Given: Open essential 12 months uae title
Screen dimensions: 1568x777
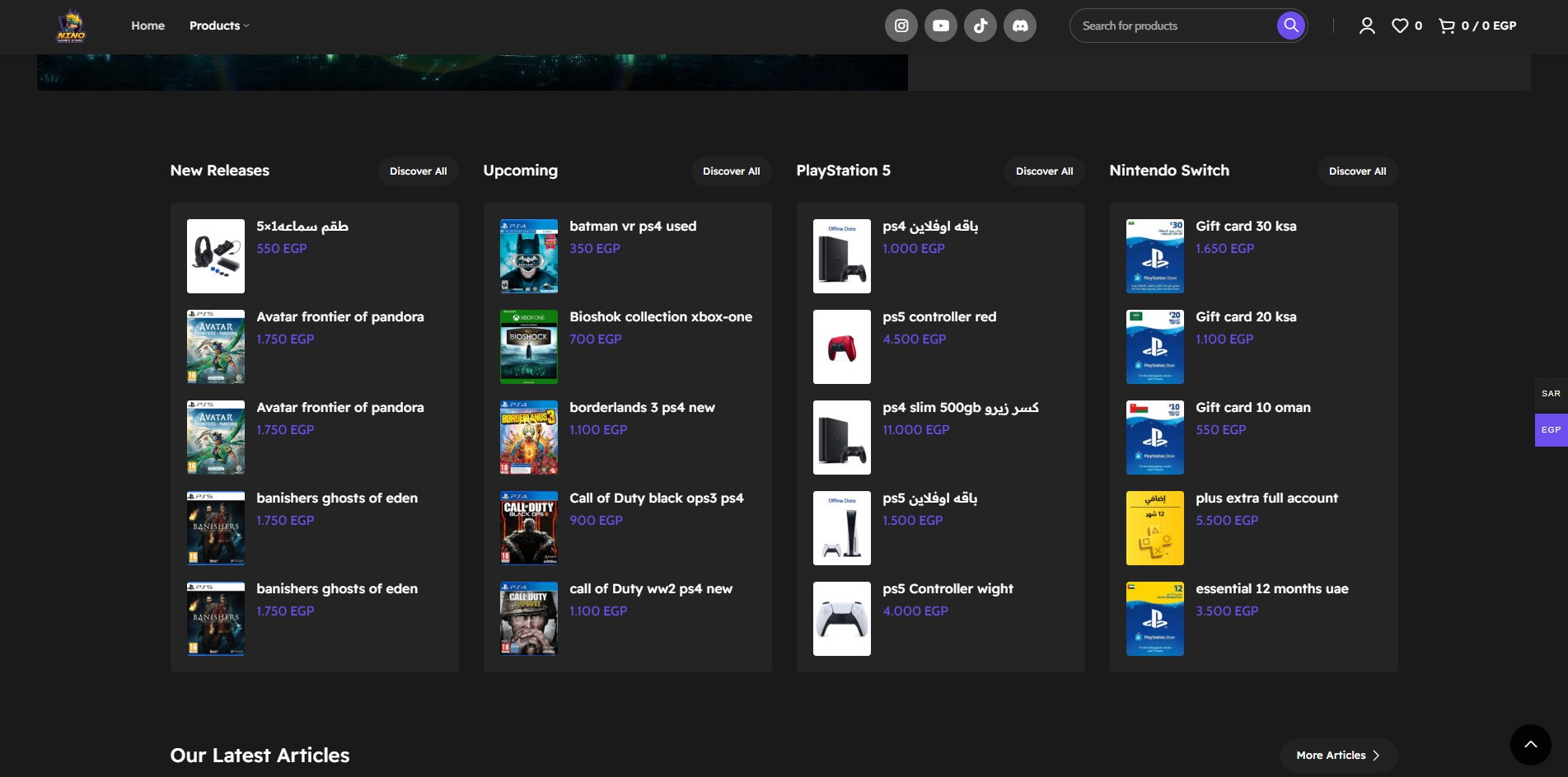Looking at the screenshot, I should [1272, 589].
